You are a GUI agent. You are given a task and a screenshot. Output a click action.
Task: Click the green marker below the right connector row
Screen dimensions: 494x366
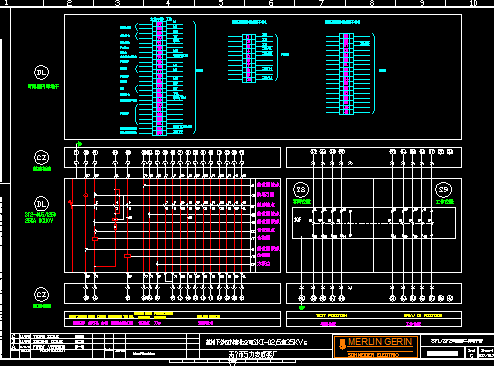click(x=302, y=307)
